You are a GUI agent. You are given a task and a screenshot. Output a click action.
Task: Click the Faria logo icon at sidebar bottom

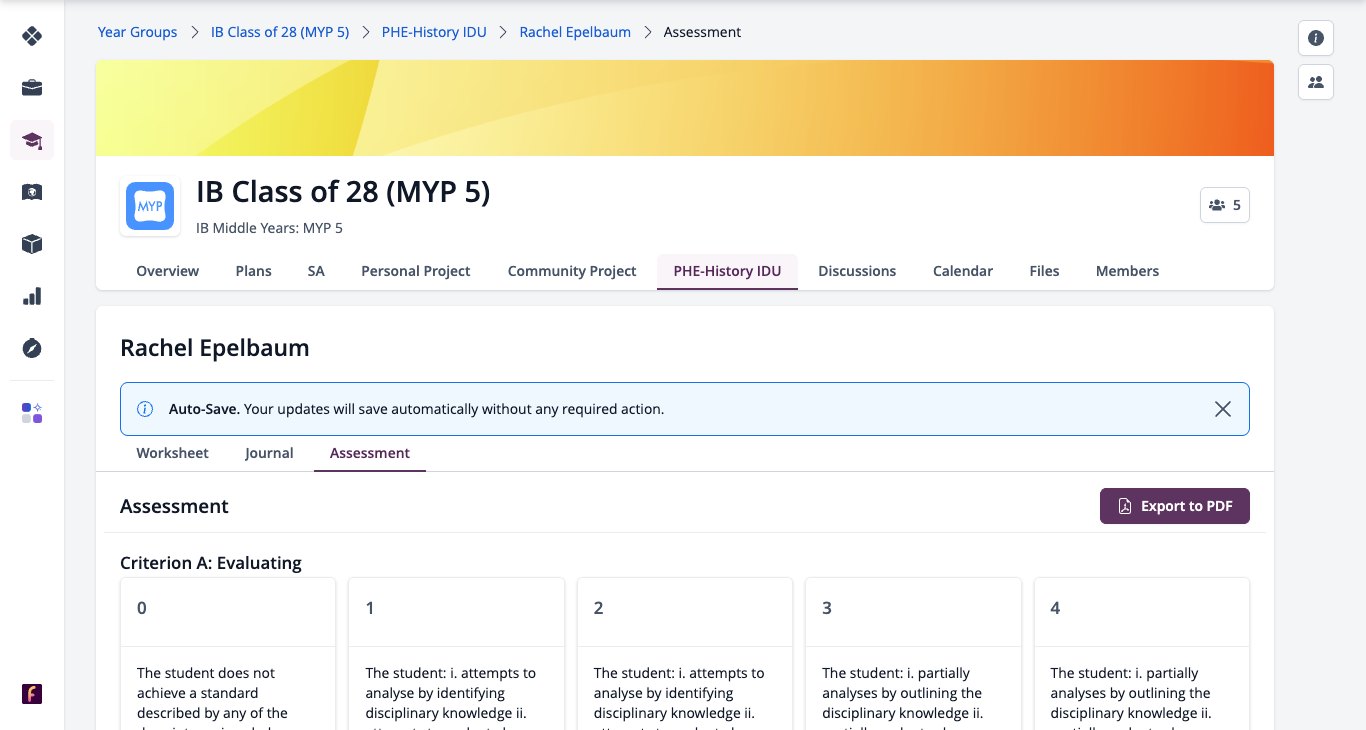(x=32, y=694)
